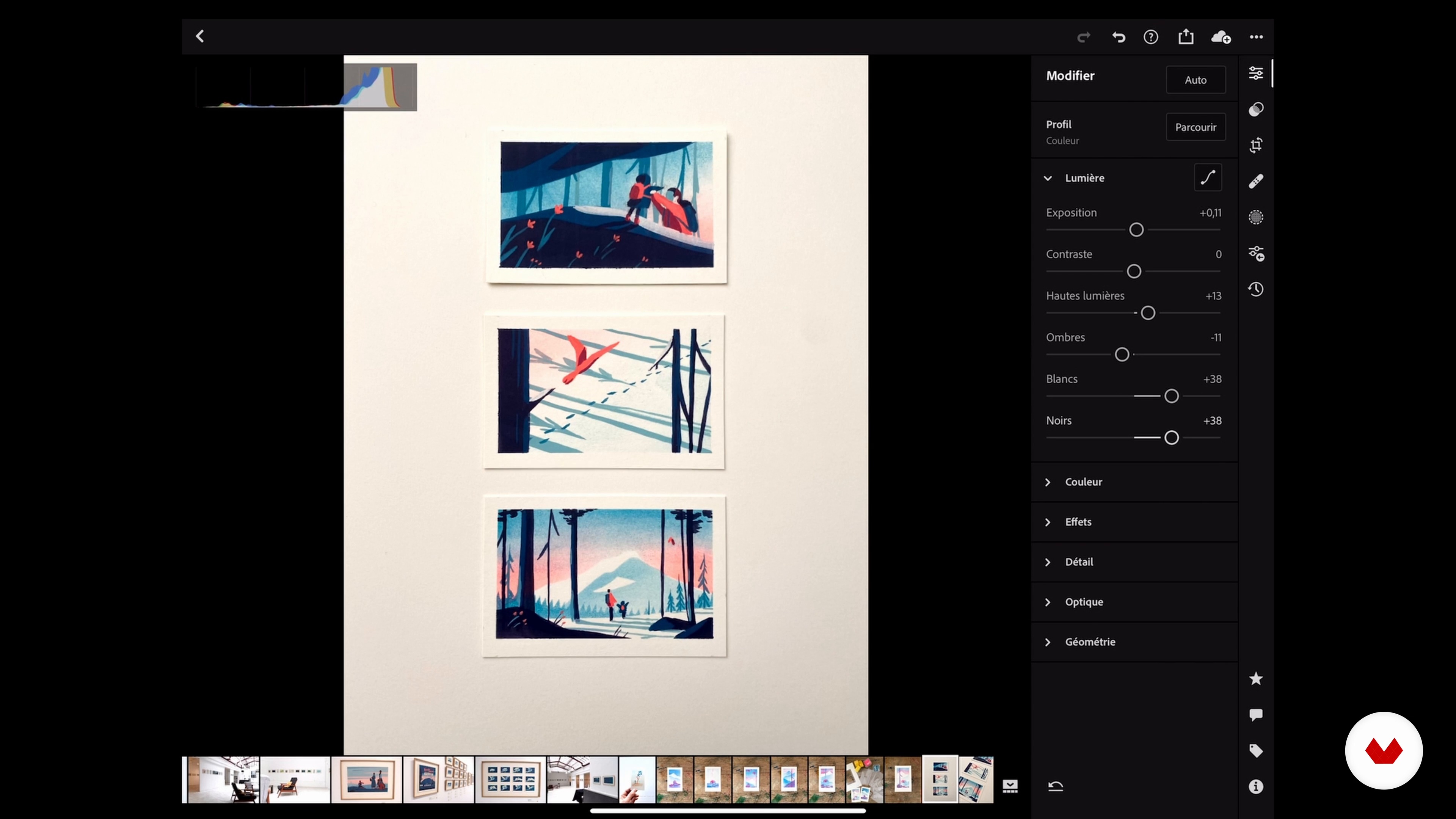Click the histogram overlay
This screenshot has height=819, width=1456.
tap(306, 87)
